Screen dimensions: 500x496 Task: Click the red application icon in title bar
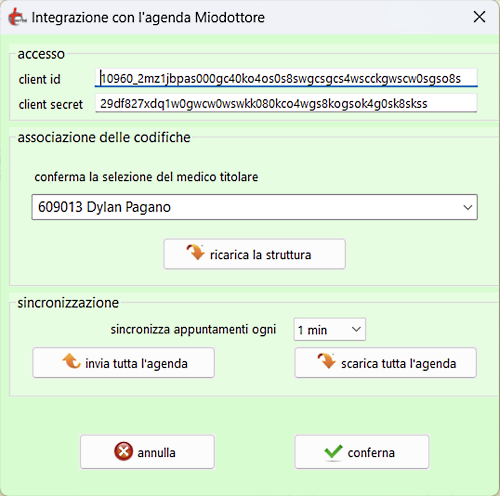tap(17, 17)
